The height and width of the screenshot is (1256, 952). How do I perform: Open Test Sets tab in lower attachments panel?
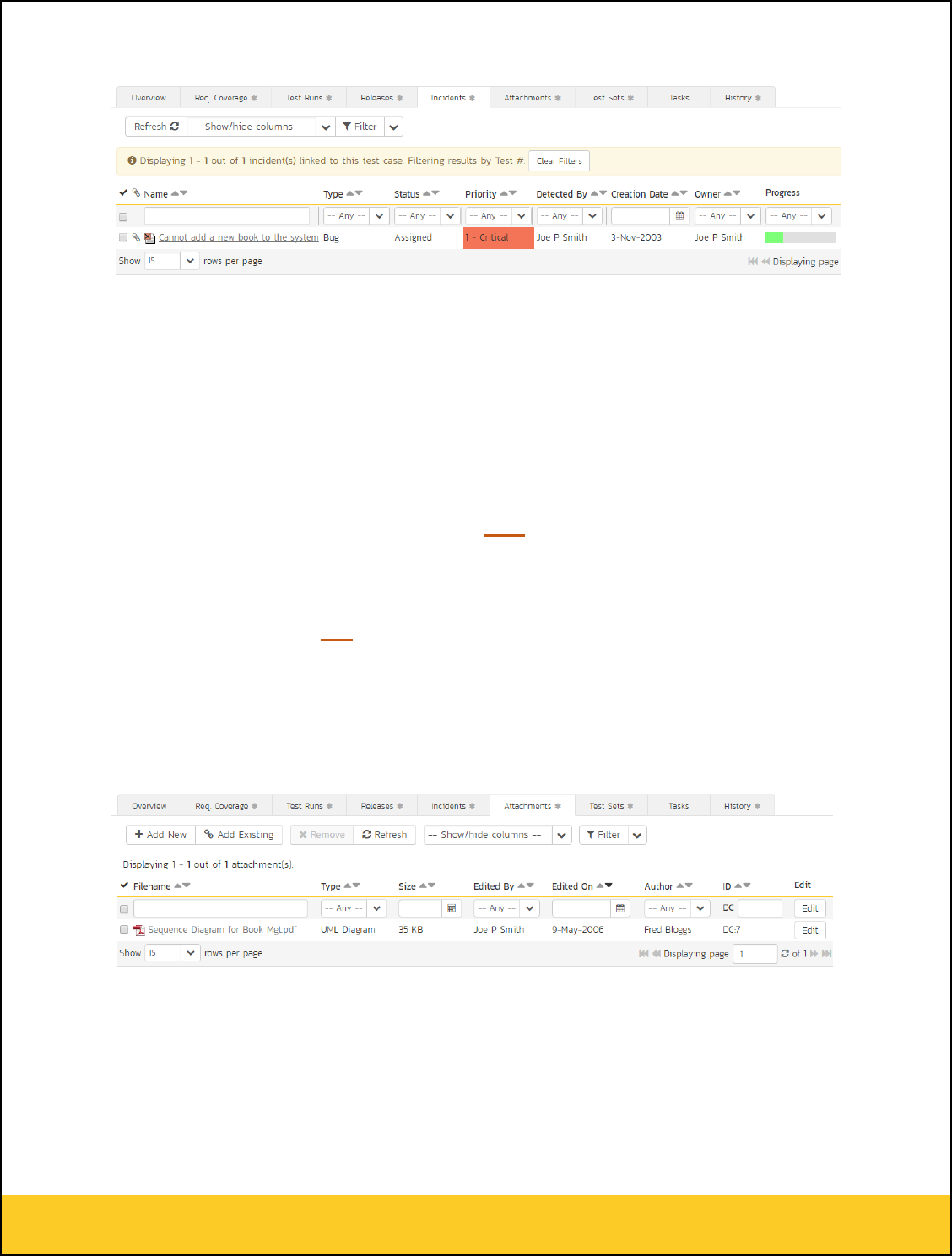point(611,806)
